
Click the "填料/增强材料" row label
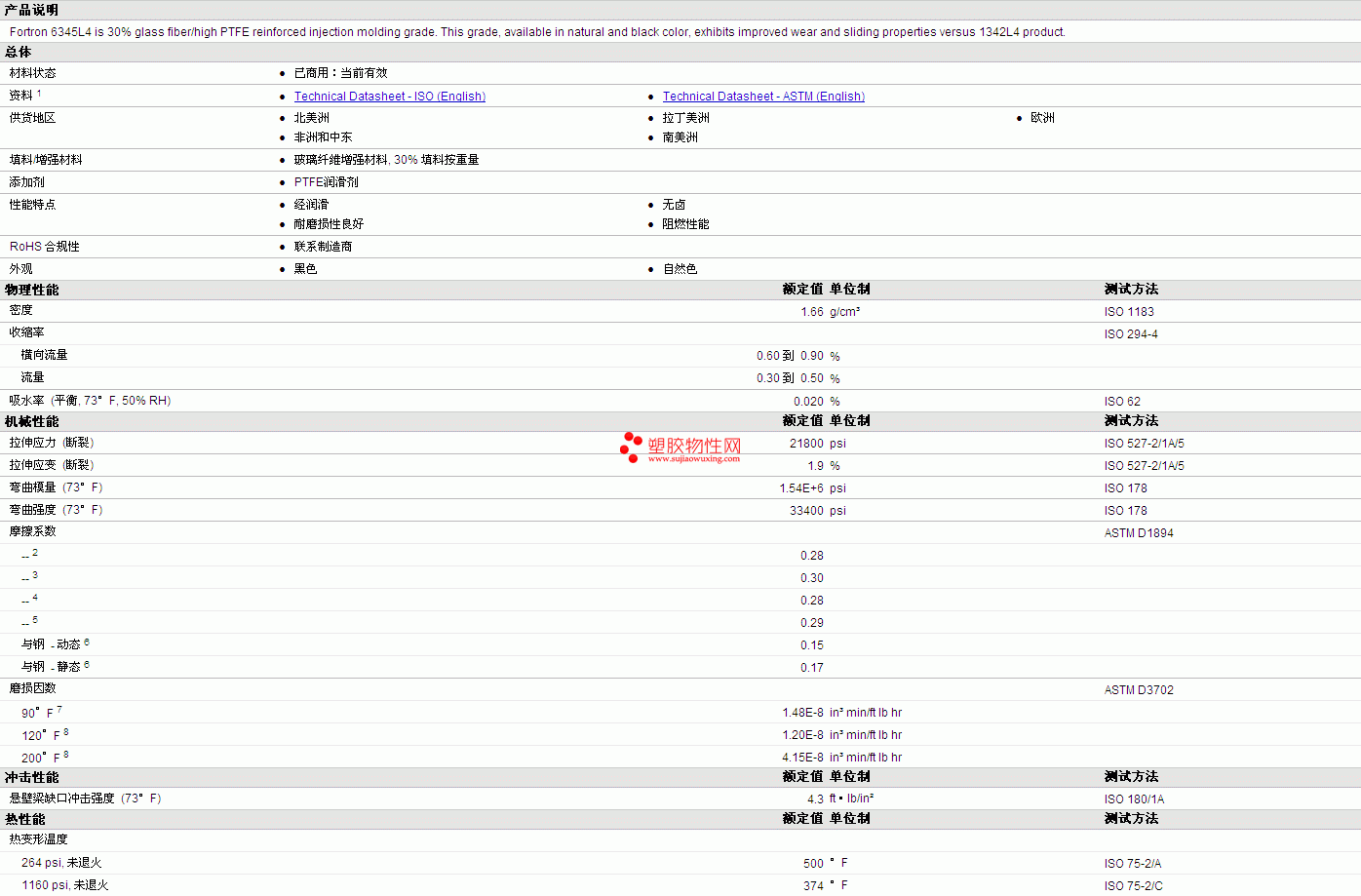[46, 160]
